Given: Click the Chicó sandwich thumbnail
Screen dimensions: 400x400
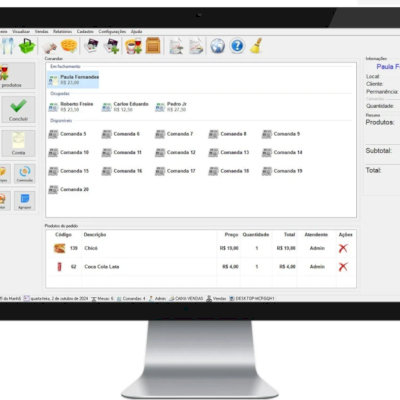Looking at the screenshot, I should [x=59, y=248].
